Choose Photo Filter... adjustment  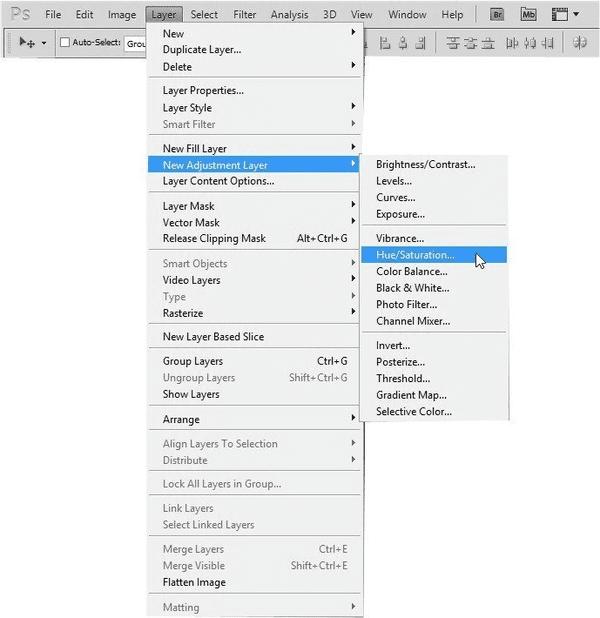tap(434, 305)
